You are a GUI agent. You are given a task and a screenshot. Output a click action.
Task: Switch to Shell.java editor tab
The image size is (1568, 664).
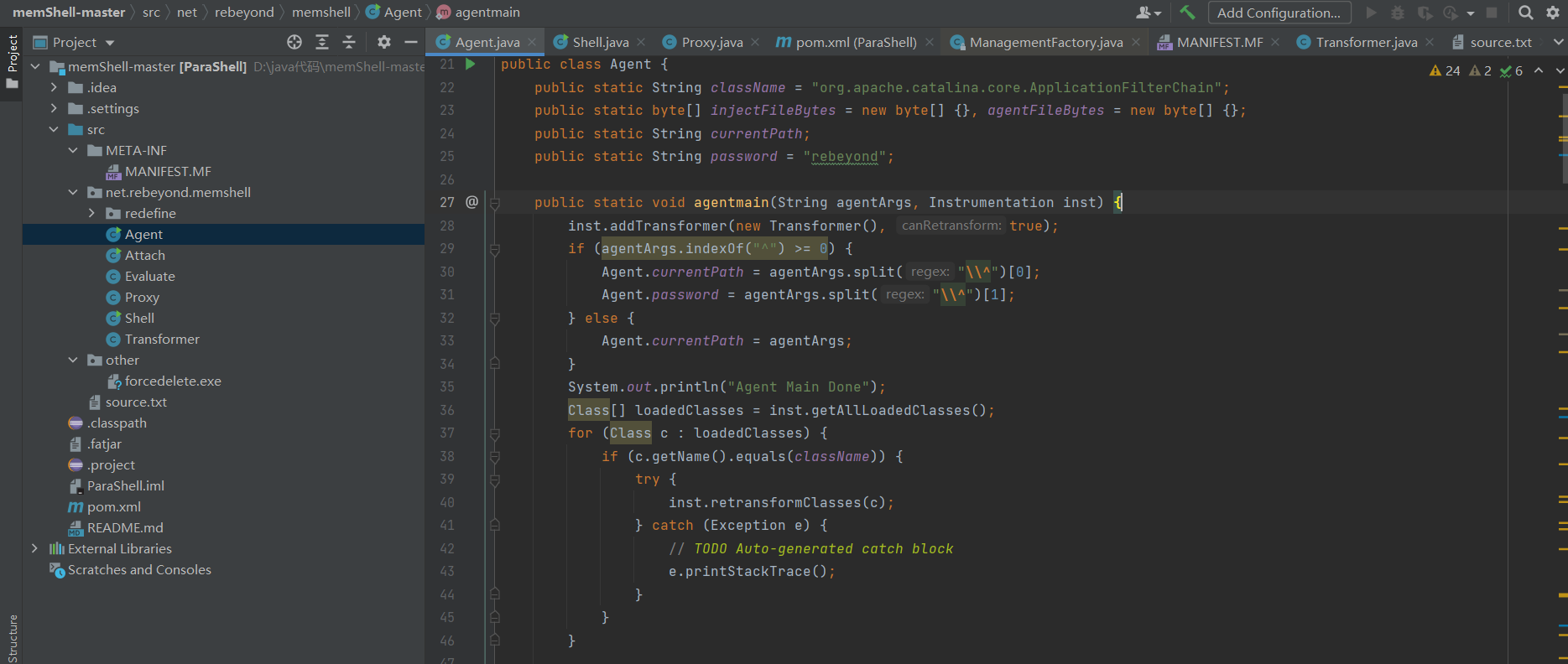coord(599,42)
